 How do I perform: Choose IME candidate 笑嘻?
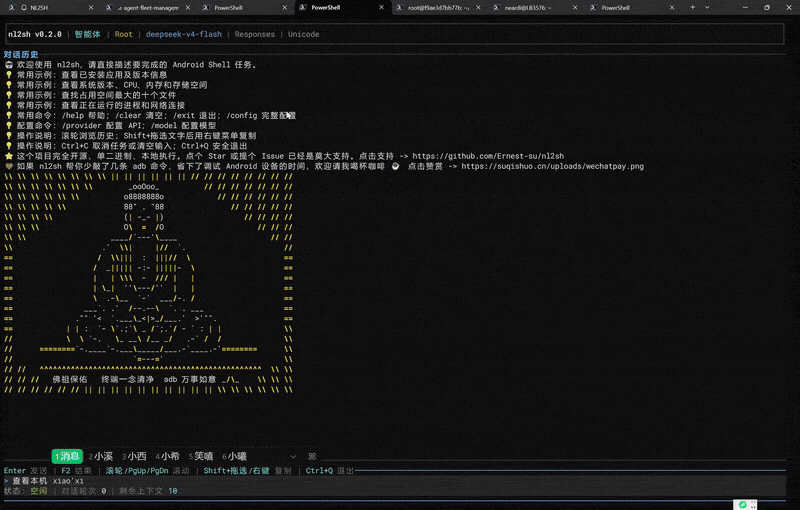[201, 456]
